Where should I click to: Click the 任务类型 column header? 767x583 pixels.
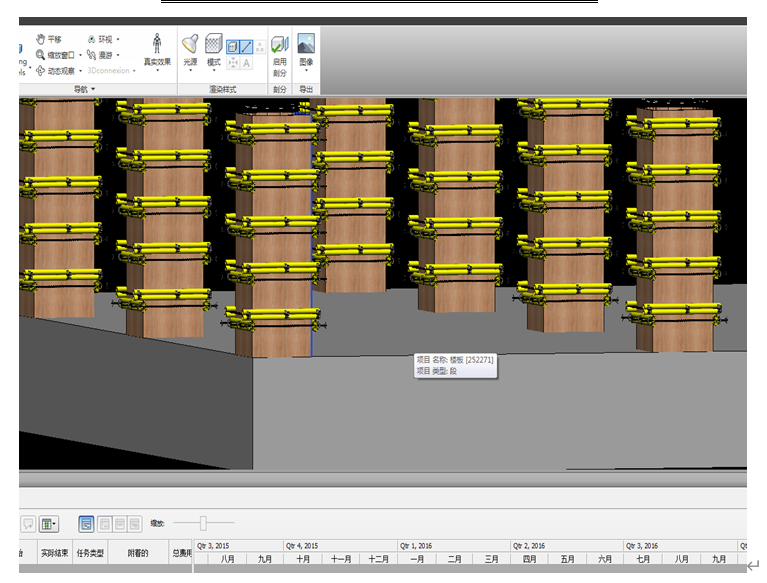click(x=90, y=553)
